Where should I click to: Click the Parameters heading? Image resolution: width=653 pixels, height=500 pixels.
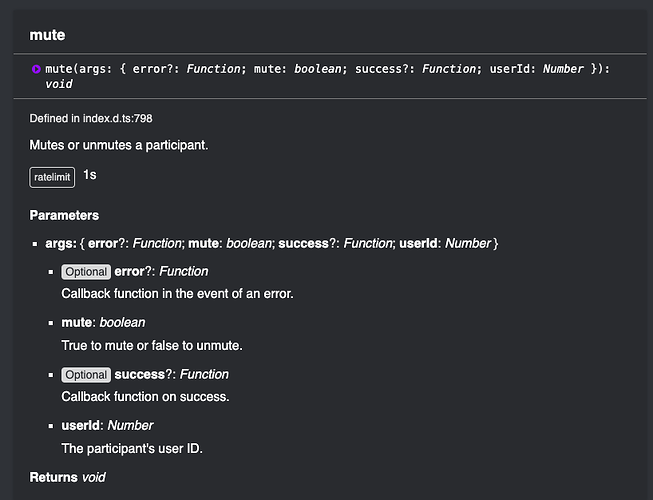(64, 215)
